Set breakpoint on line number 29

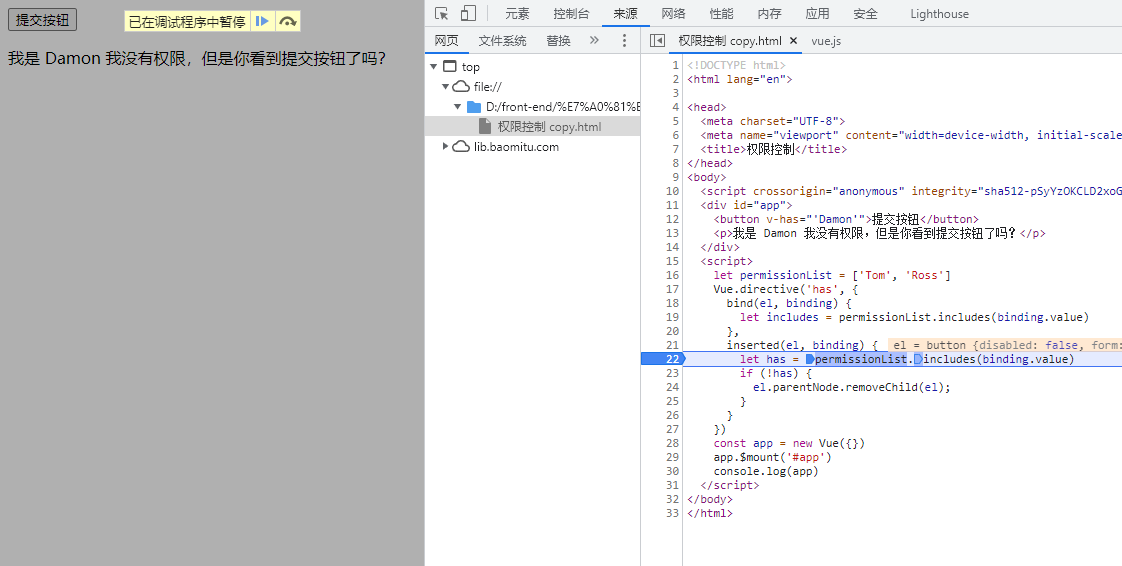672,457
